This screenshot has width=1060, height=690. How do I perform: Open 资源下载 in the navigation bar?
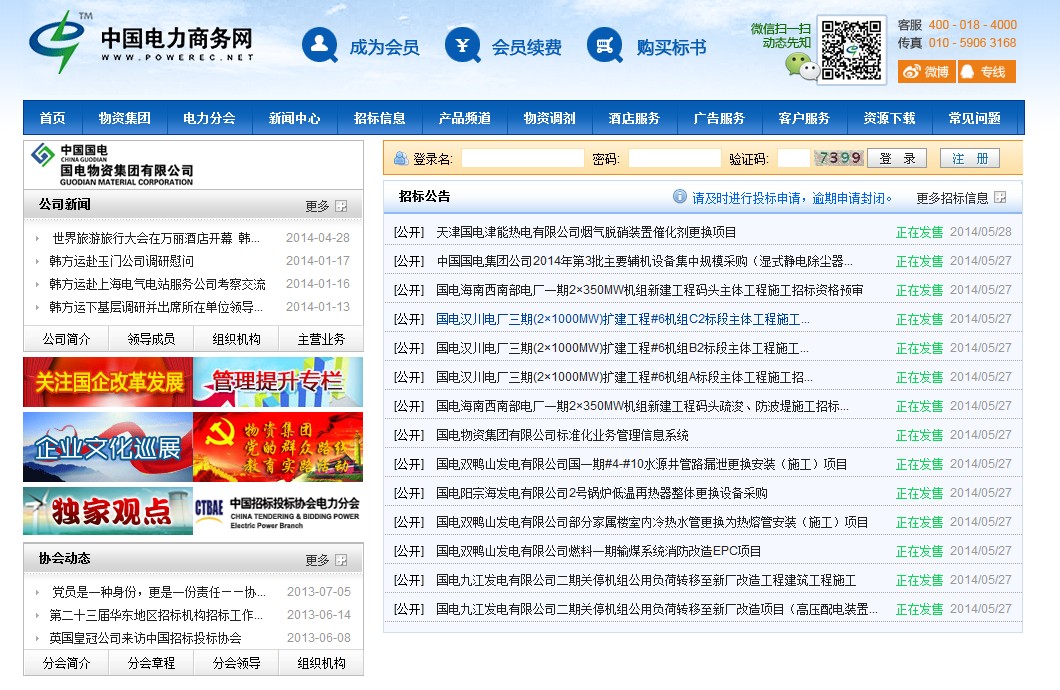[890, 118]
